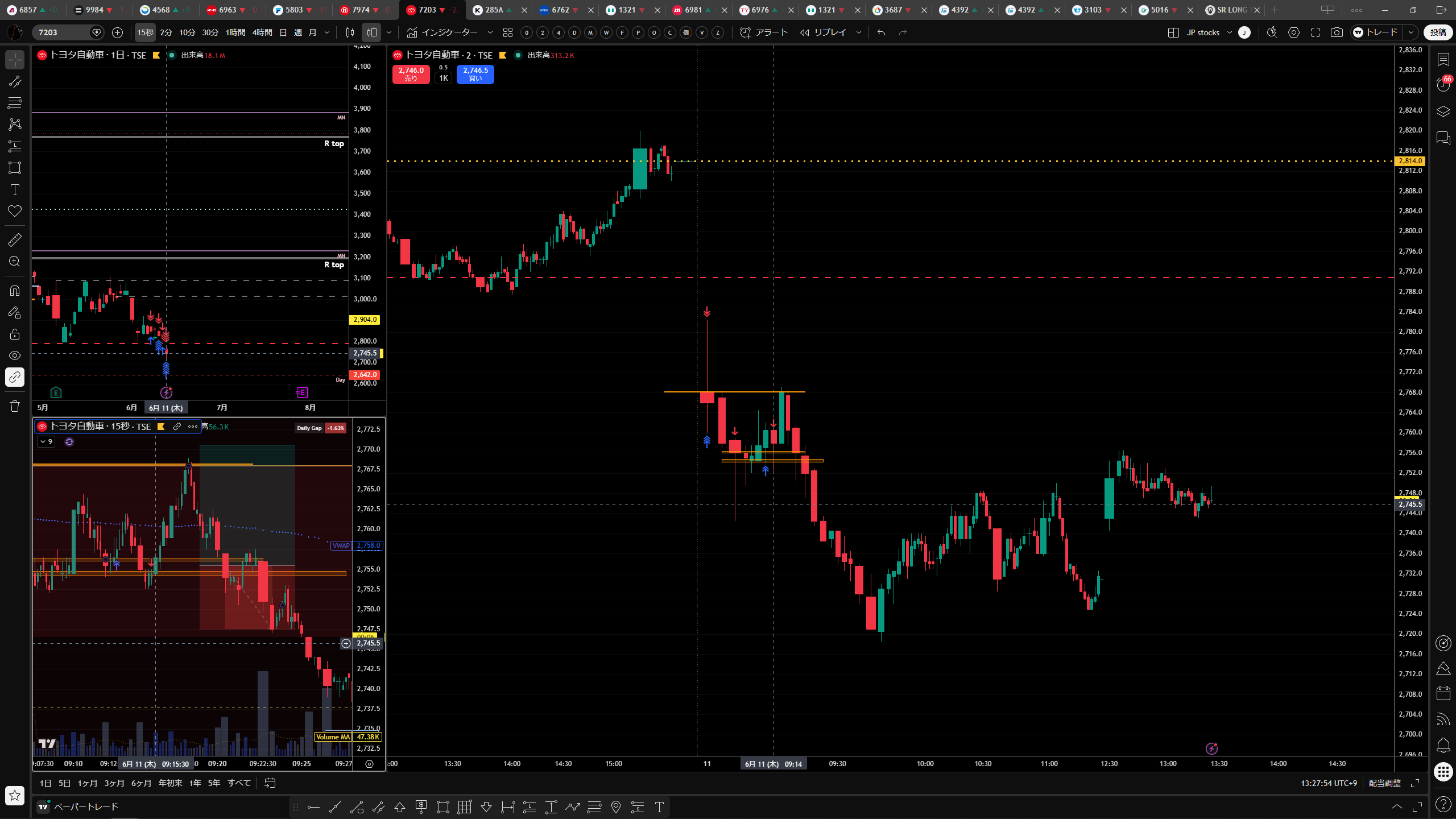
Task: Click the 投稿 publish button
Action: 1438,32
